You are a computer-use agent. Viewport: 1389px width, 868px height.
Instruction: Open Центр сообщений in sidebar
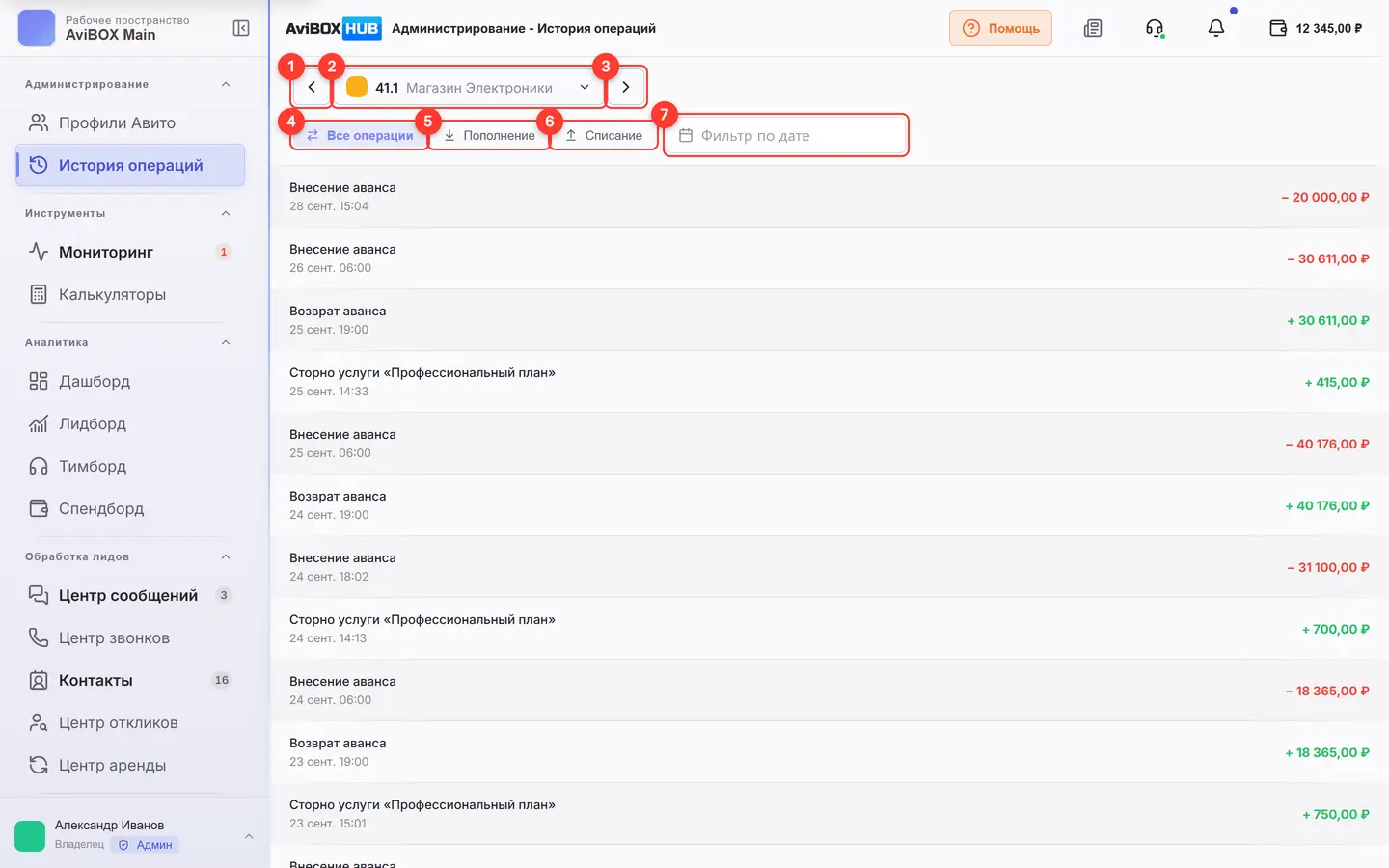130,595
